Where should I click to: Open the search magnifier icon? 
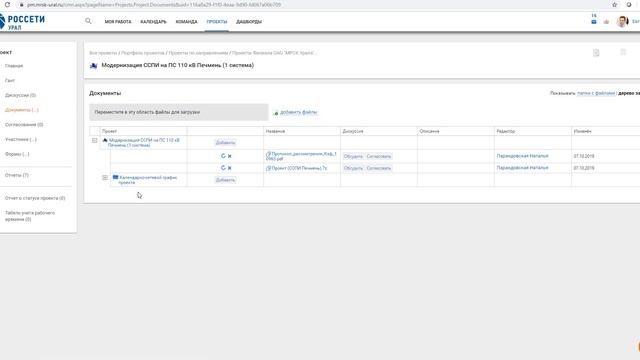click(88, 21)
